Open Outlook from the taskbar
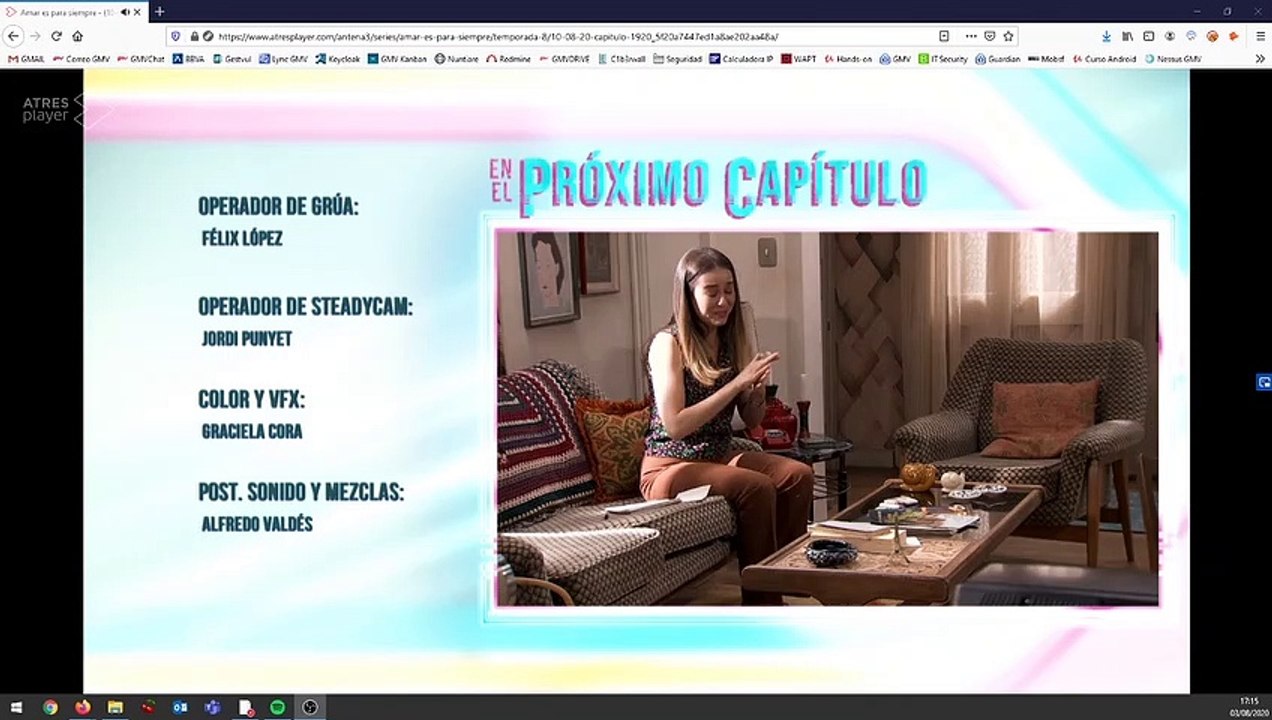1272x720 pixels. [180, 707]
